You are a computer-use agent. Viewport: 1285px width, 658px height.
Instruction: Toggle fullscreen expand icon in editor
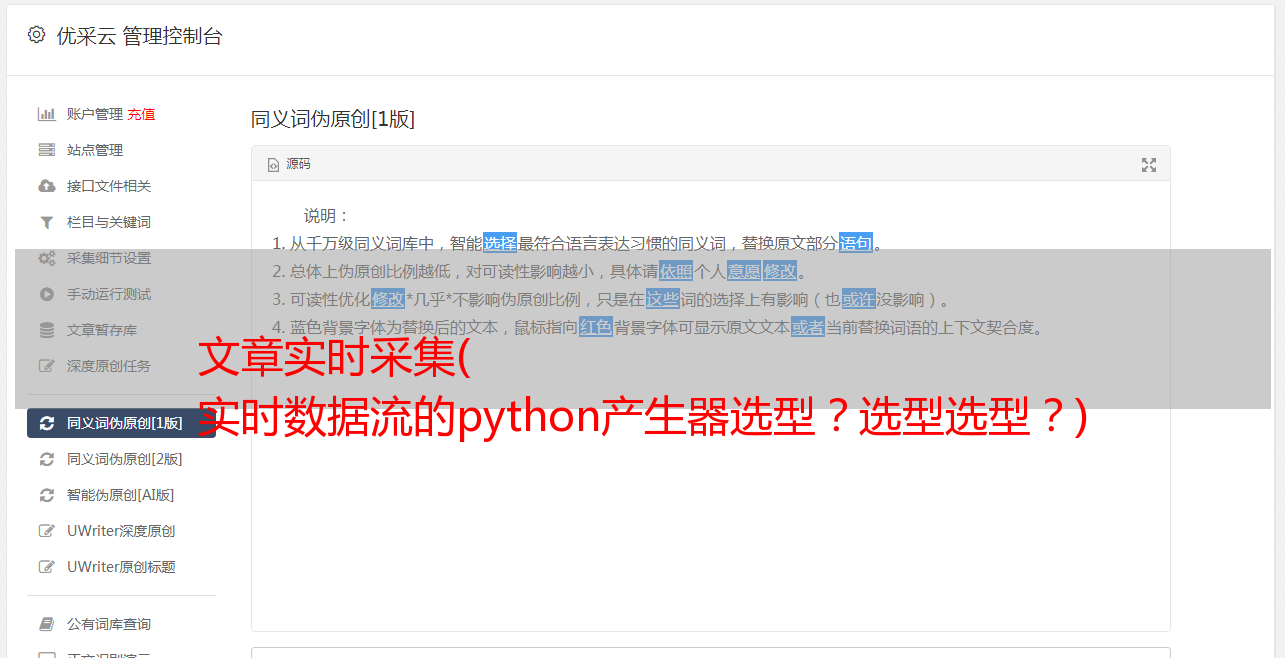(x=1149, y=165)
